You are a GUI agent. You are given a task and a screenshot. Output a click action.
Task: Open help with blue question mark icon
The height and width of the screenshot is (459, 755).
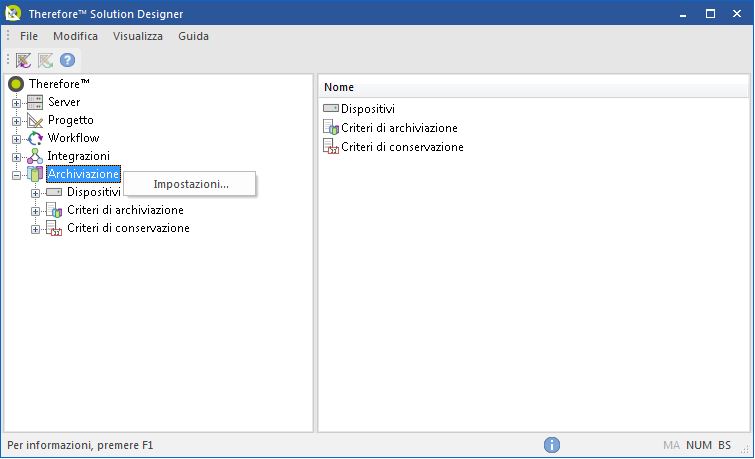tap(67, 60)
